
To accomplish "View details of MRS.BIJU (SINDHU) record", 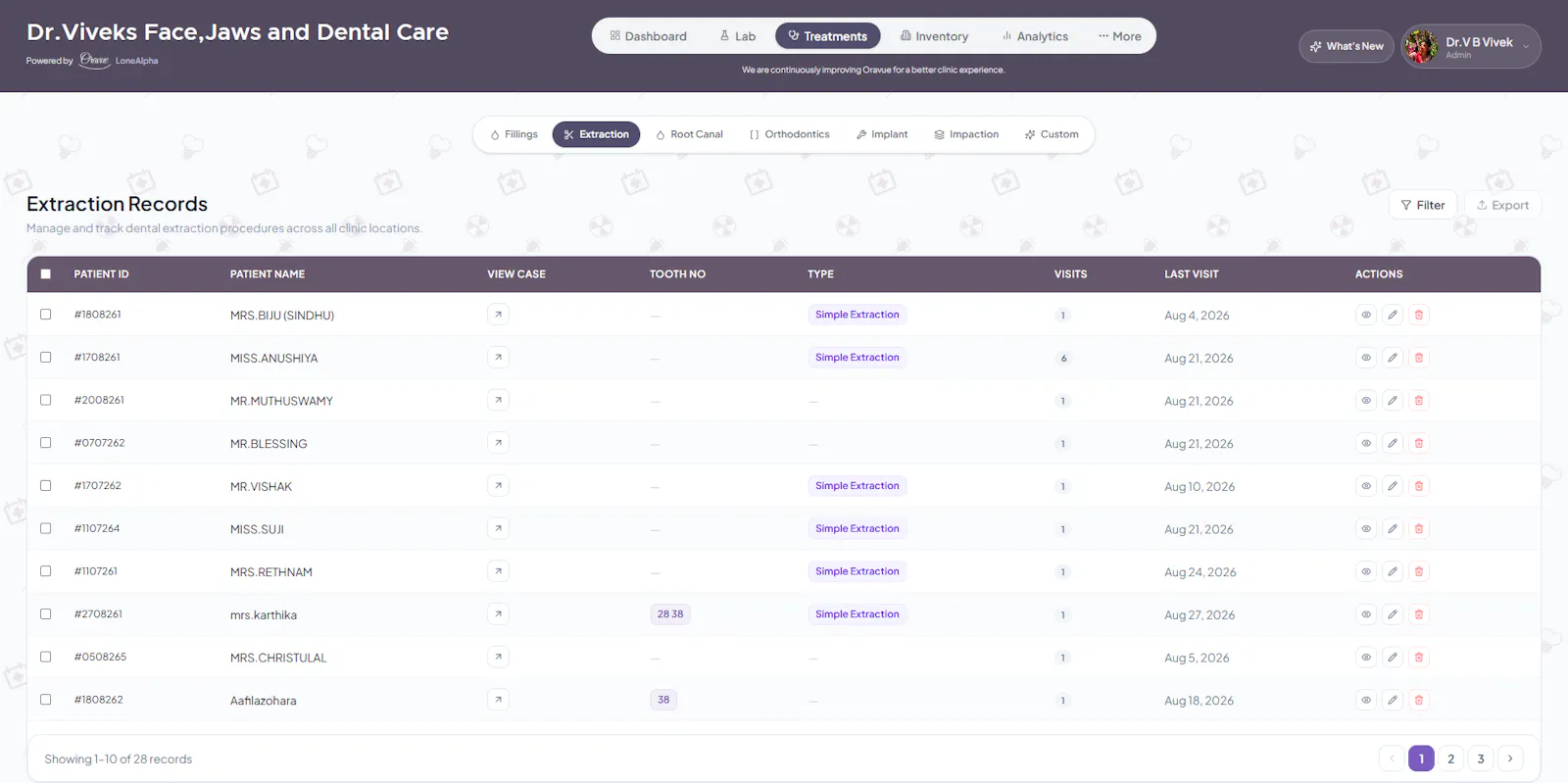I will point(1366,315).
